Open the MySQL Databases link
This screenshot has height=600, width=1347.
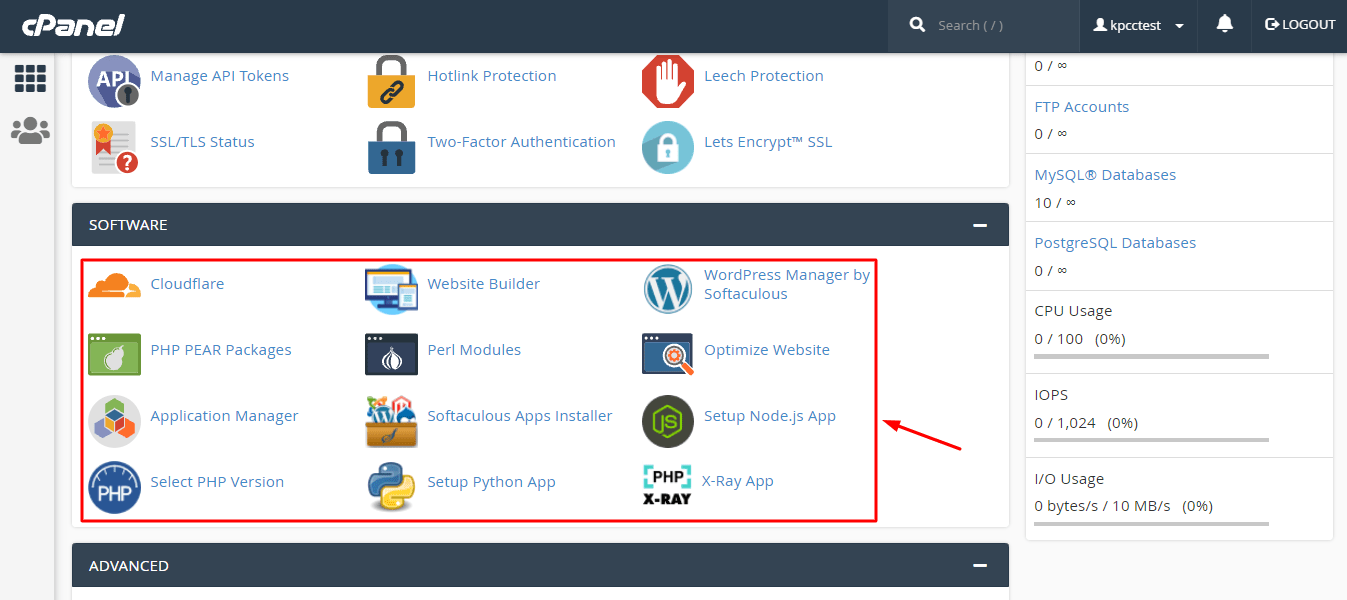click(1104, 175)
